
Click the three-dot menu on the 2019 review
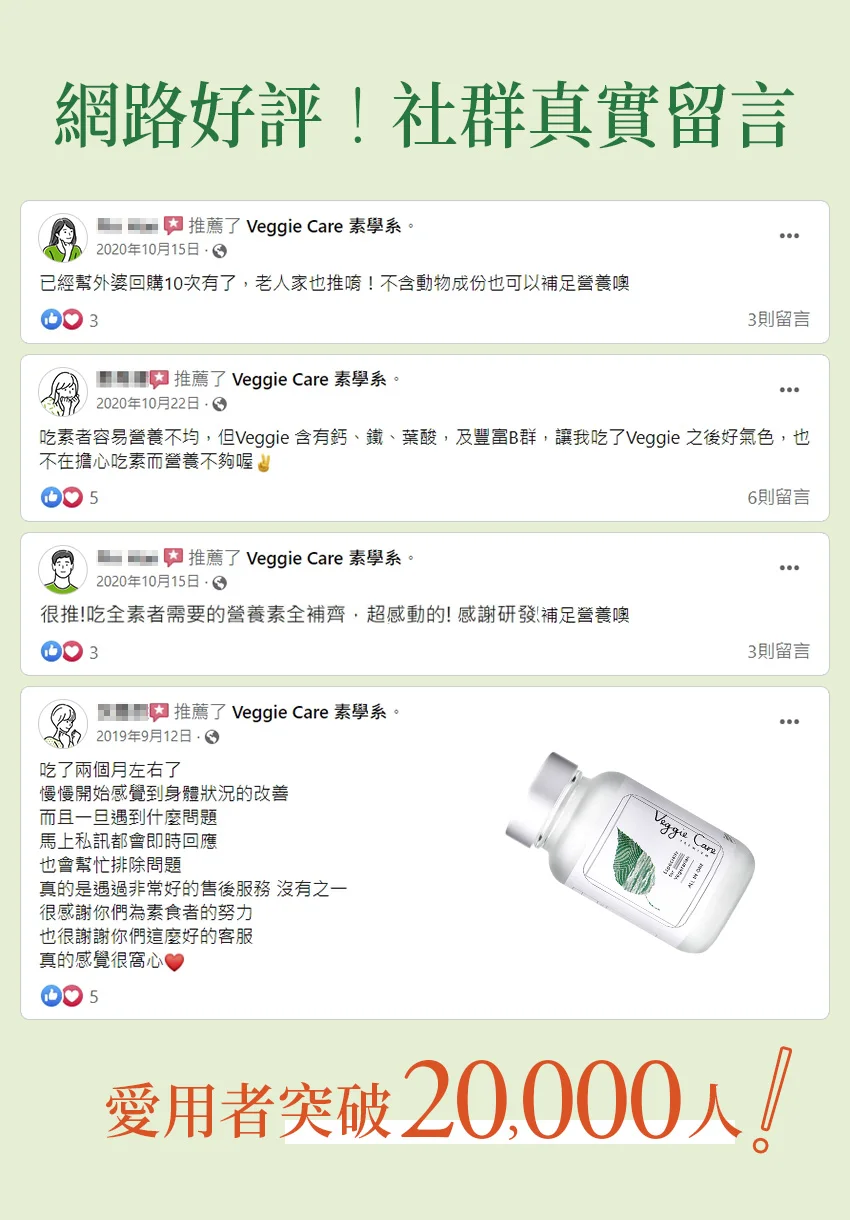(x=789, y=722)
